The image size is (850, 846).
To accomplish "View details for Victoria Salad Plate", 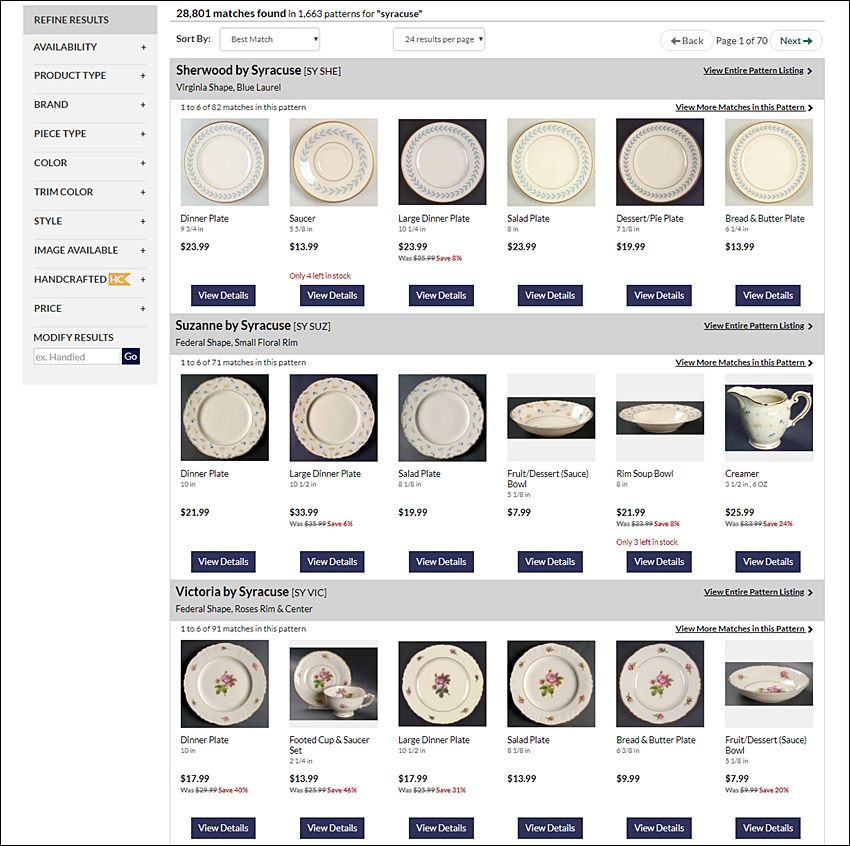I will [x=550, y=828].
